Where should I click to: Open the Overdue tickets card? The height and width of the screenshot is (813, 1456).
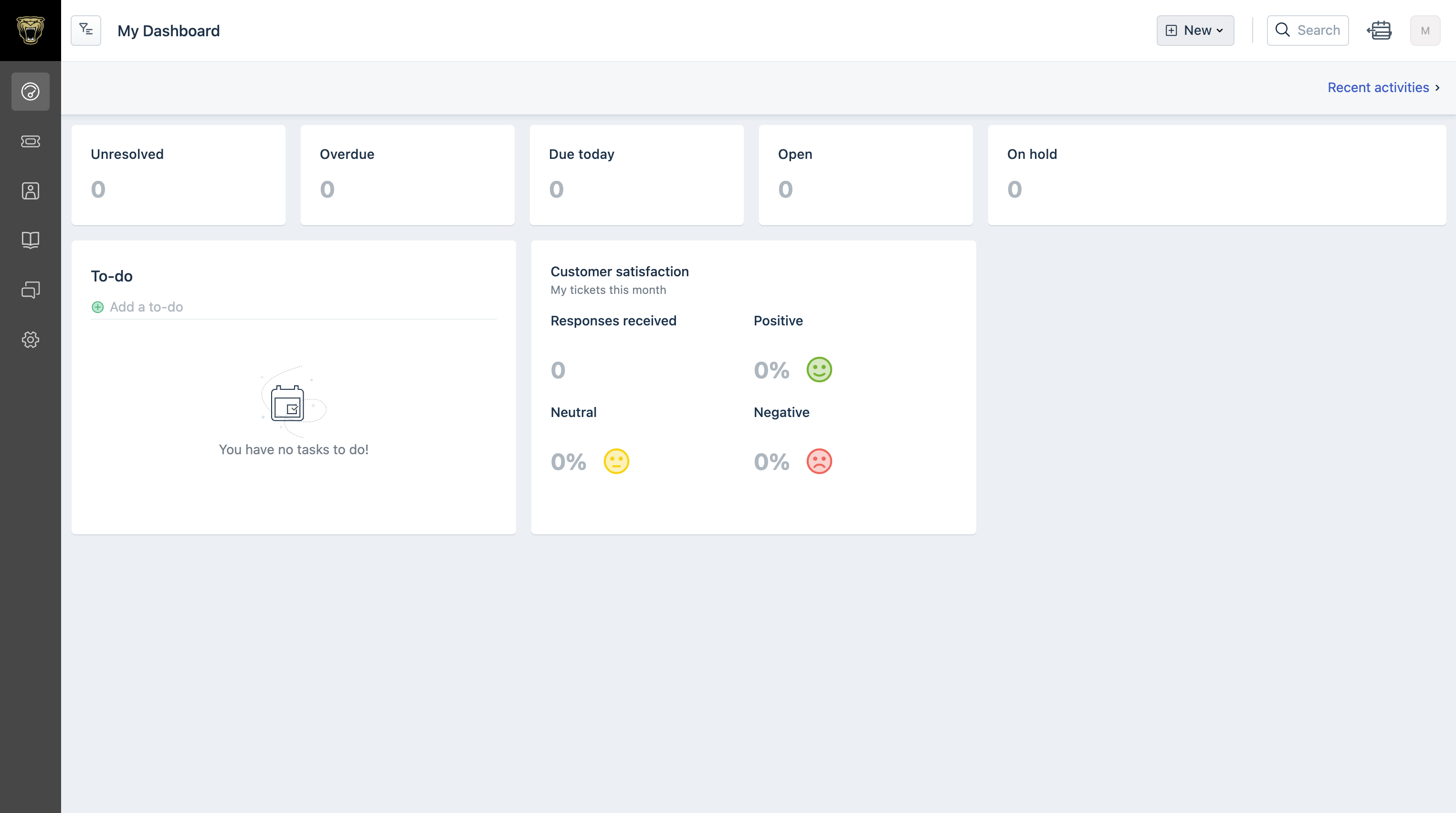pyautogui.click(x=408, y=175)
